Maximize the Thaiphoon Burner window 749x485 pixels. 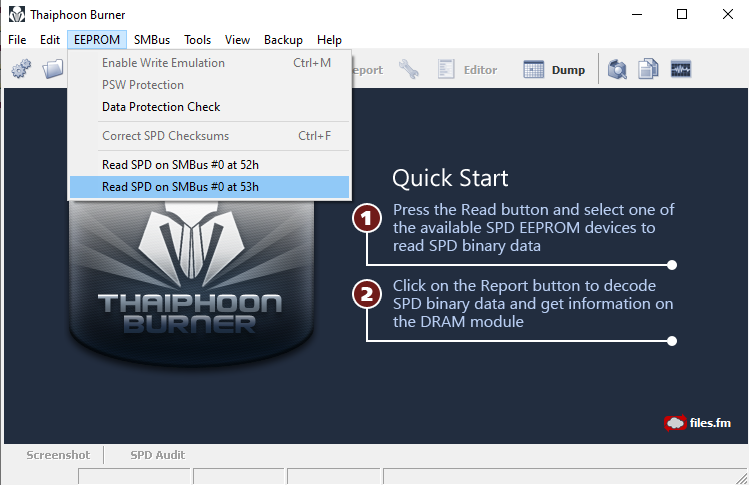point(682,14)
